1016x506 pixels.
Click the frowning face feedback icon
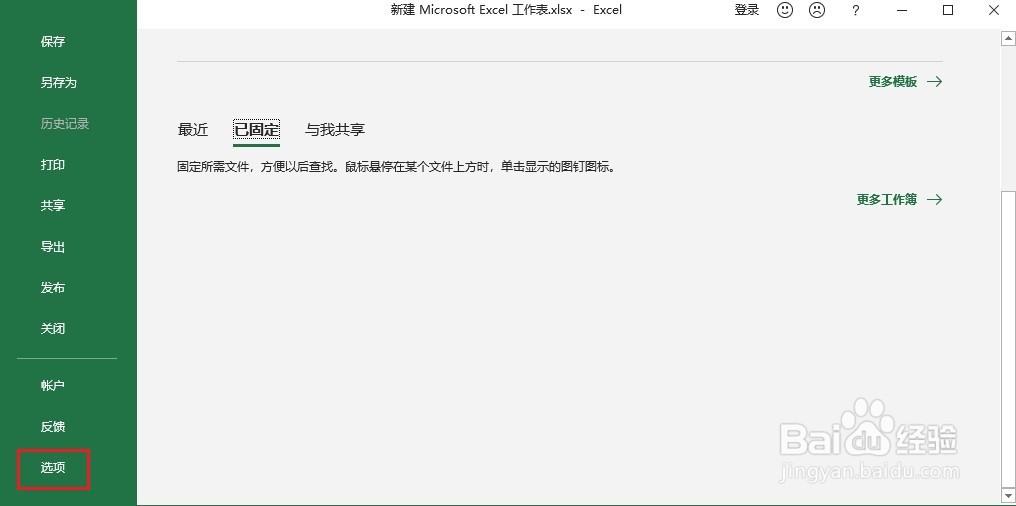pos(817,10)
